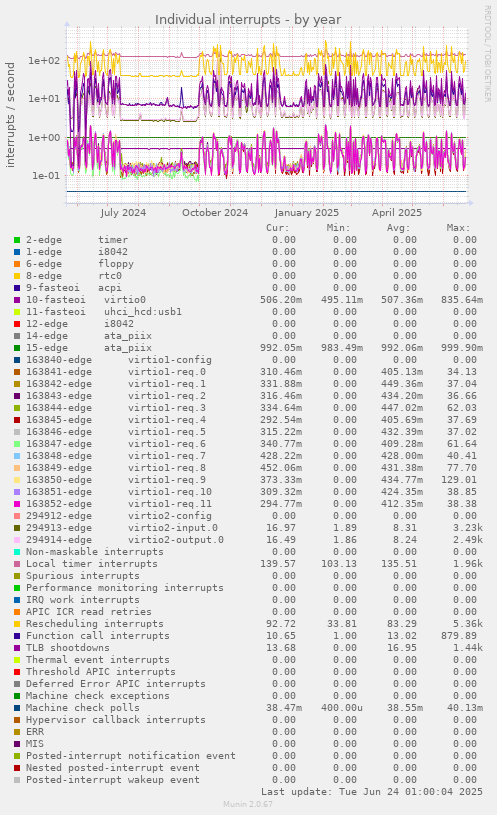
Task: Click the April 2025 x-axis label
Action: [397, 213]
